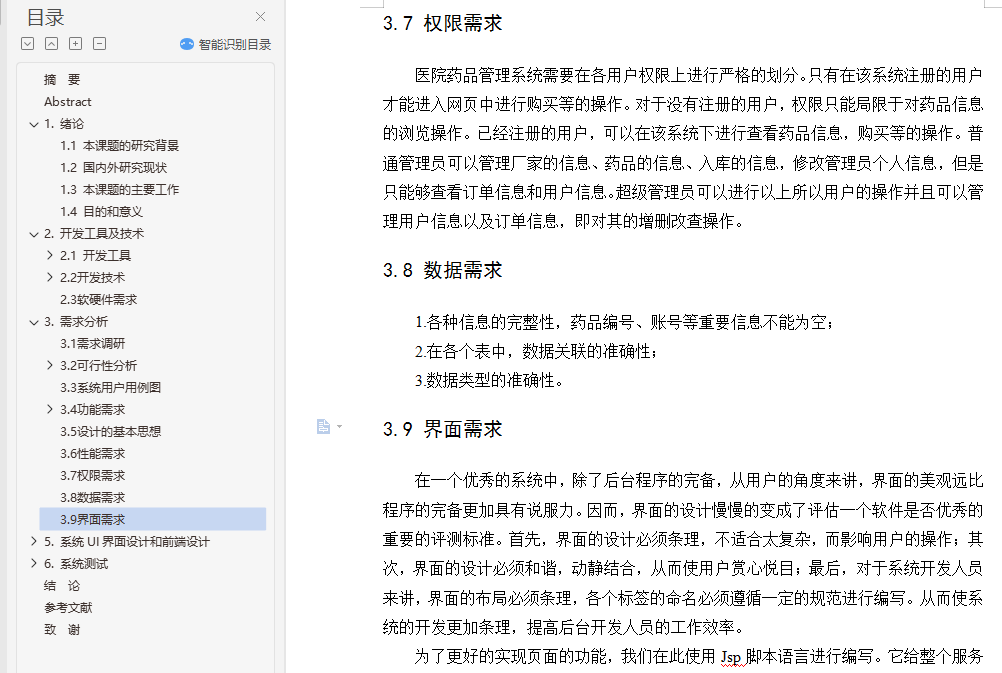Click the line 3.数据类型的准确性
1002x673 pixels.
(x=489, y=381)
